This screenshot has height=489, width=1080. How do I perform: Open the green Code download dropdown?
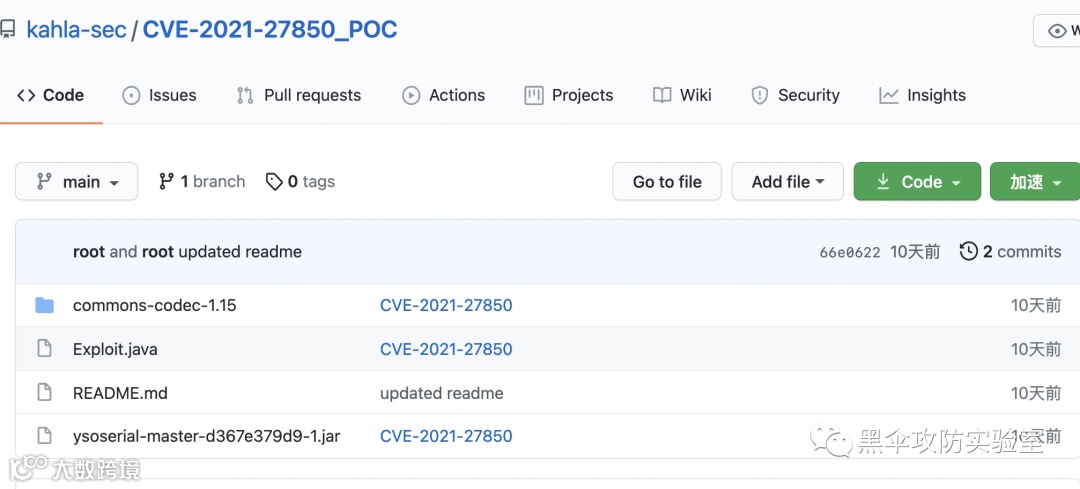[917, 182]
